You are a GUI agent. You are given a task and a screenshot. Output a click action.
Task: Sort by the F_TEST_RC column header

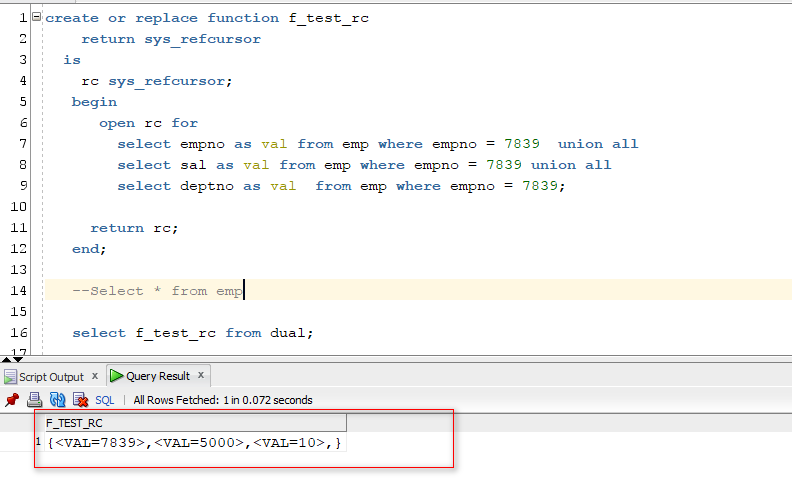(x=195, y=423)
